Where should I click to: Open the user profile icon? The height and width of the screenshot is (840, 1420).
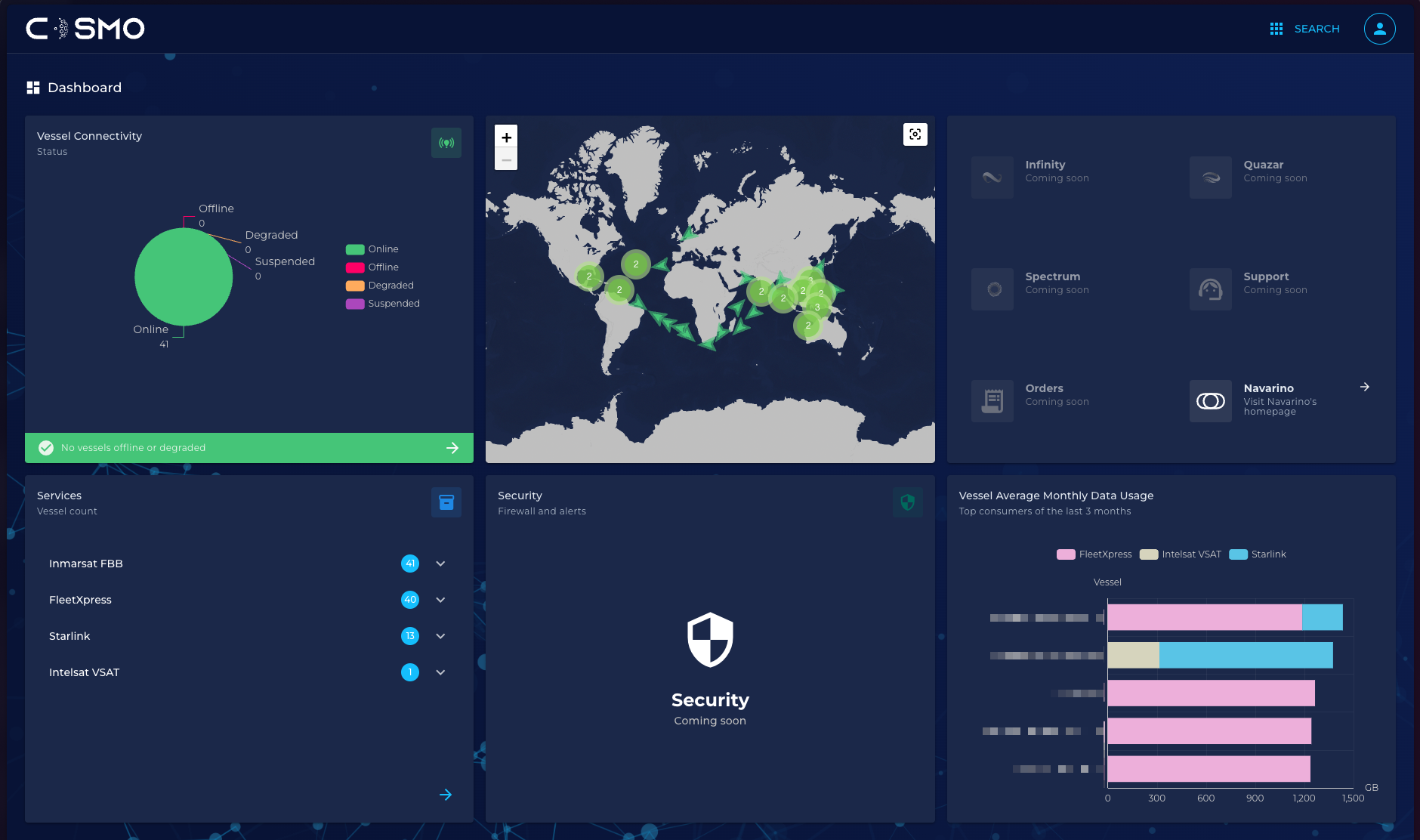point(1379,29)
